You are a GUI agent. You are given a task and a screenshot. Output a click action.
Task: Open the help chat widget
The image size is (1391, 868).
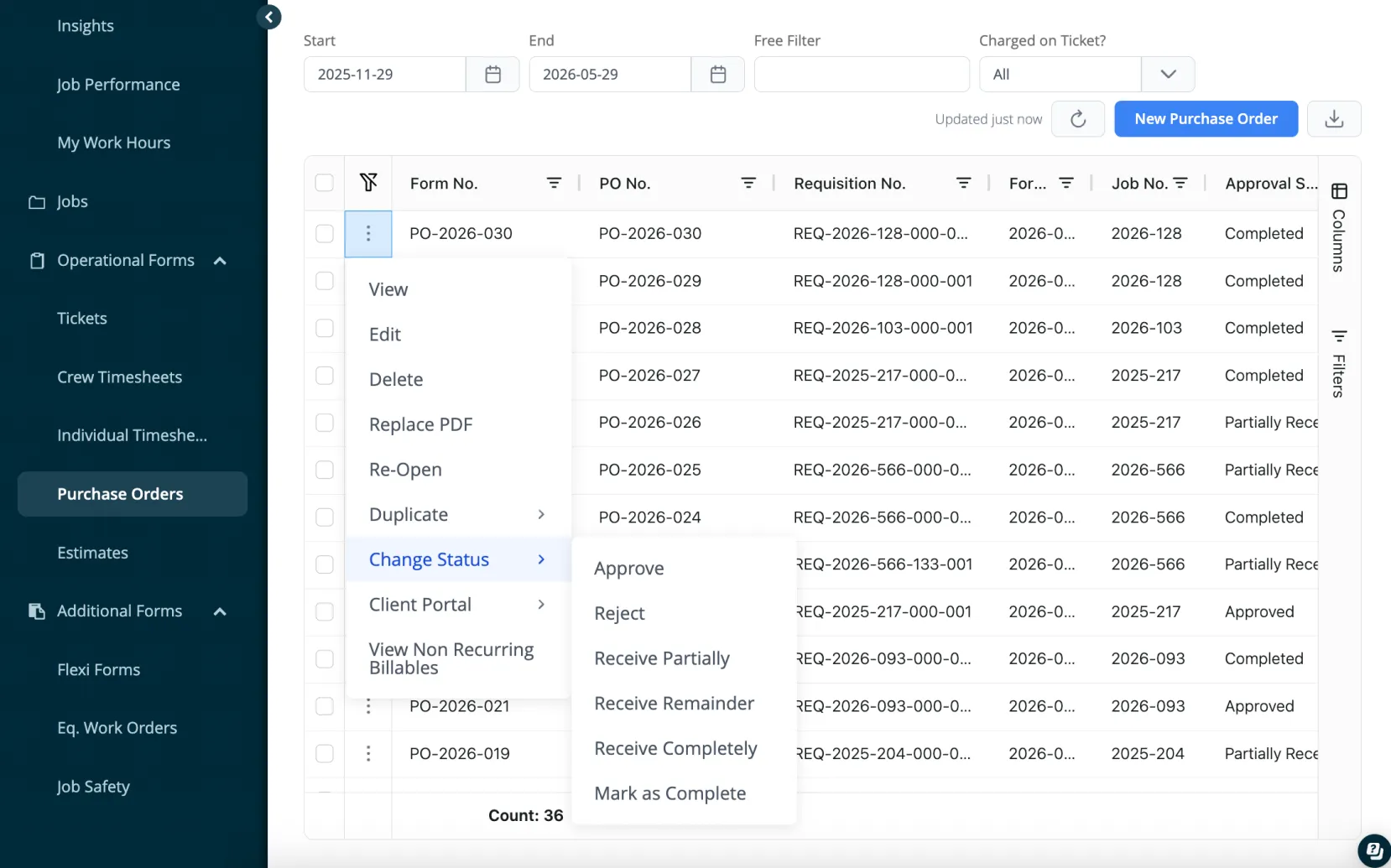[1374, 850]
